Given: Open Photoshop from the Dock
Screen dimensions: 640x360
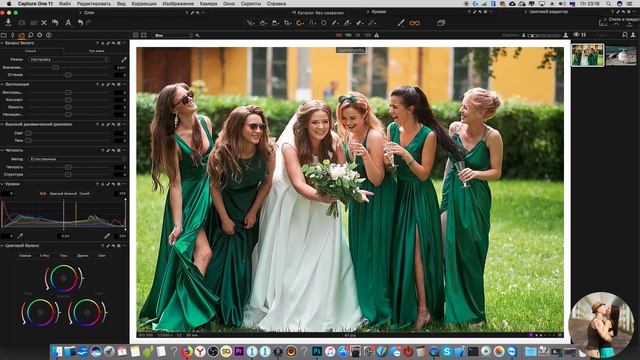Looking at the screenshot, I should click(317, 351).
